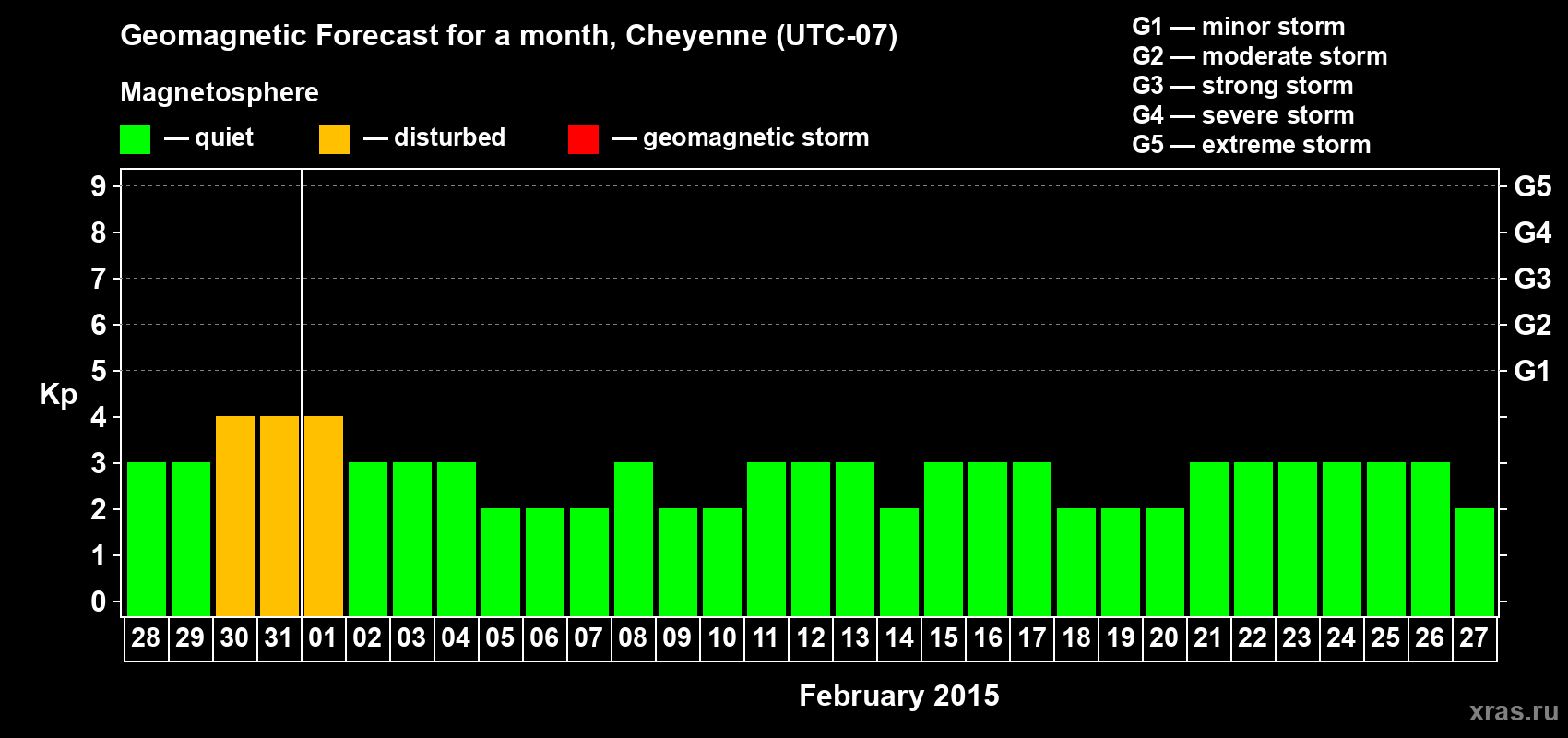Click the 'February 2015' month label
Image resolution: width=1568 pixels, height=738 pixels.
(899, 696)
